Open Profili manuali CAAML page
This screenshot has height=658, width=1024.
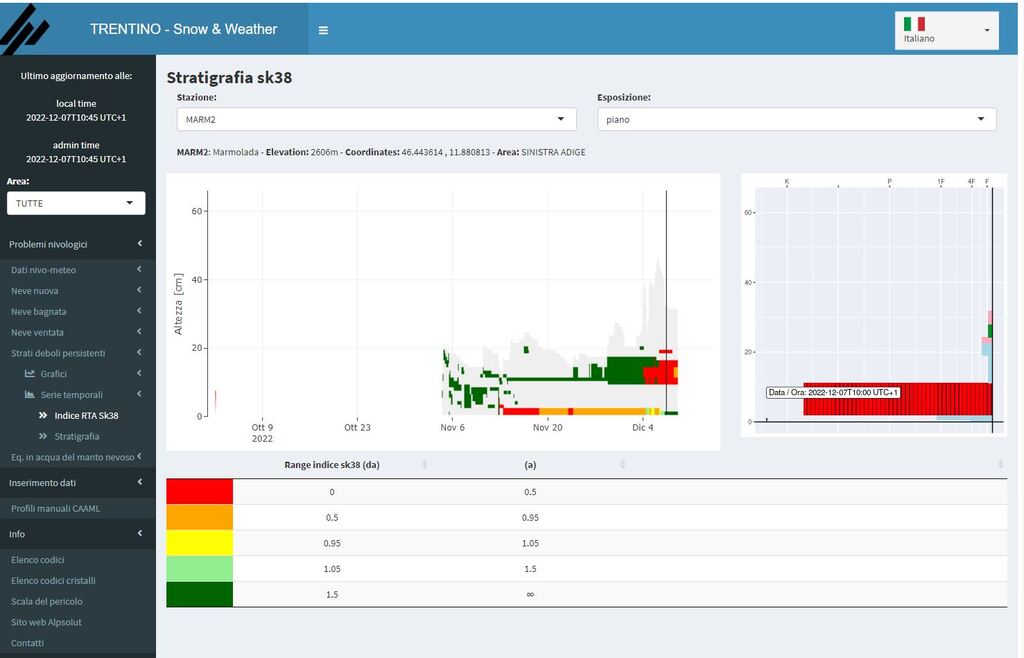coord(56,508)
